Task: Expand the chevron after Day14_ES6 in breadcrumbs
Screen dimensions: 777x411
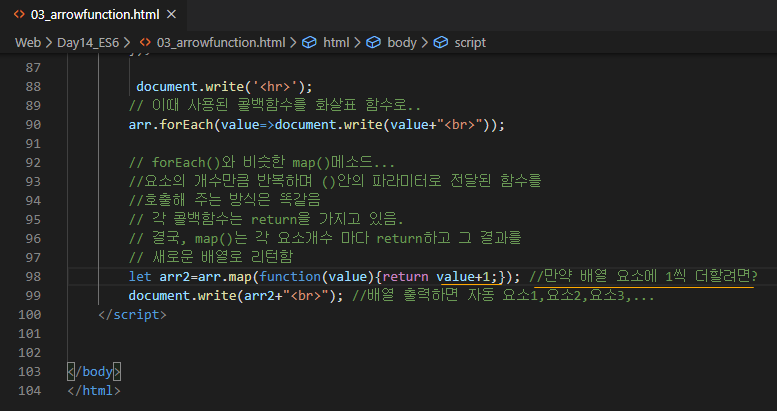Action: (127, 43)
